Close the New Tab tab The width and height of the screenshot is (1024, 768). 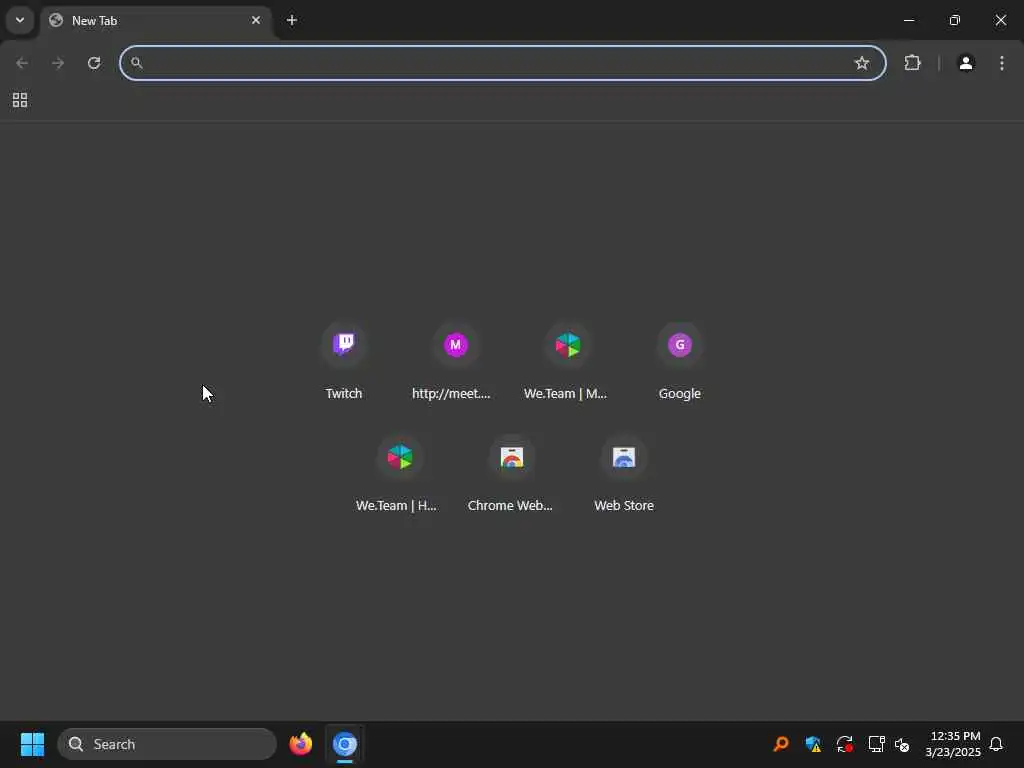coord(255,20)
